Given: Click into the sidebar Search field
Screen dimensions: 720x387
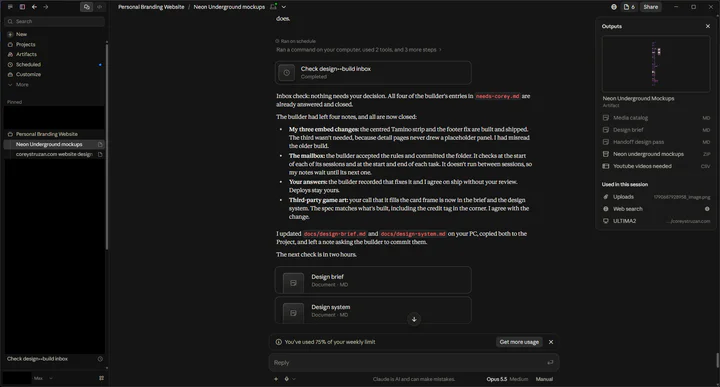Looking at the screenshot, I should [54, 22].
